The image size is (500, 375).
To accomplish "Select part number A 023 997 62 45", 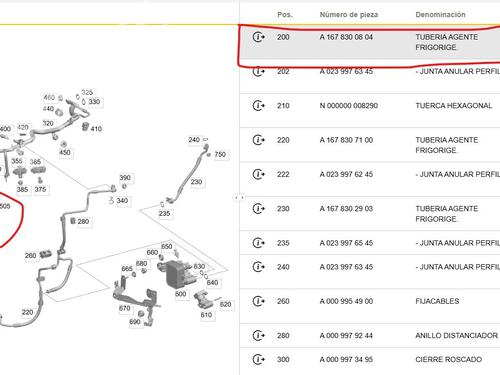I will pyautogui.click(x=346, y=174).
